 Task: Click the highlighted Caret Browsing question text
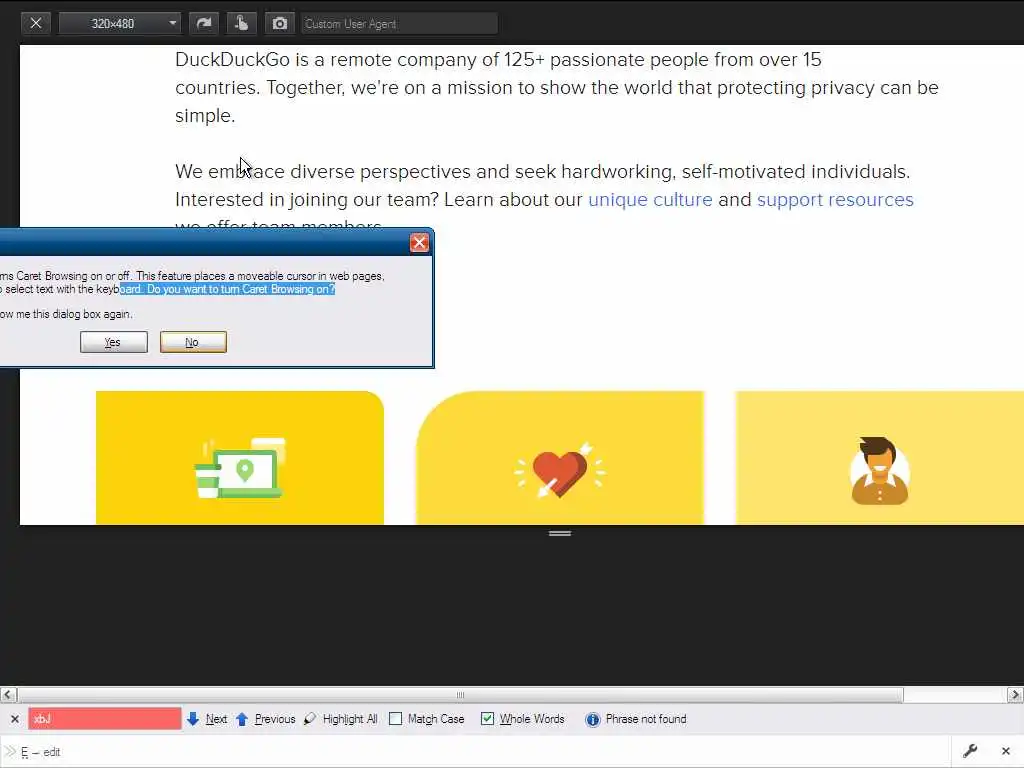pyautogui.click(x=227, y=289)
